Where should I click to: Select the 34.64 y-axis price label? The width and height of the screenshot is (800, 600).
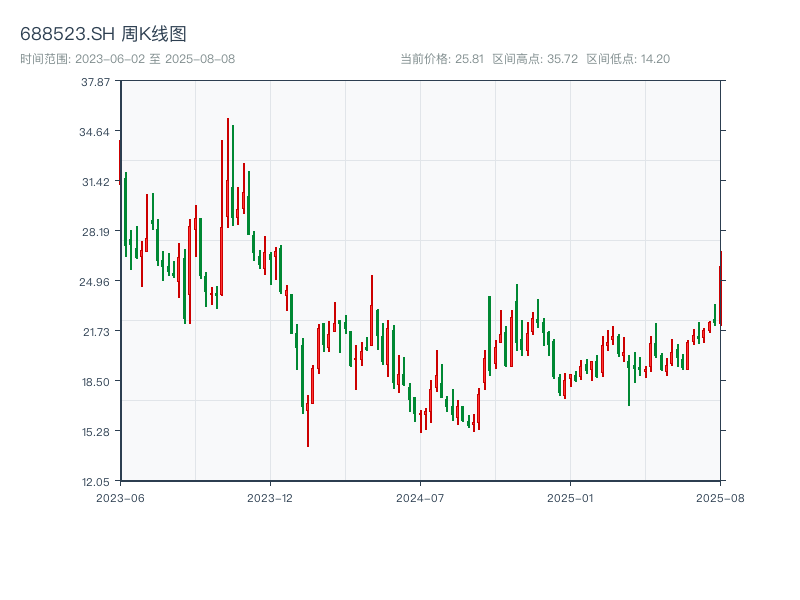[x=96, y=132]
